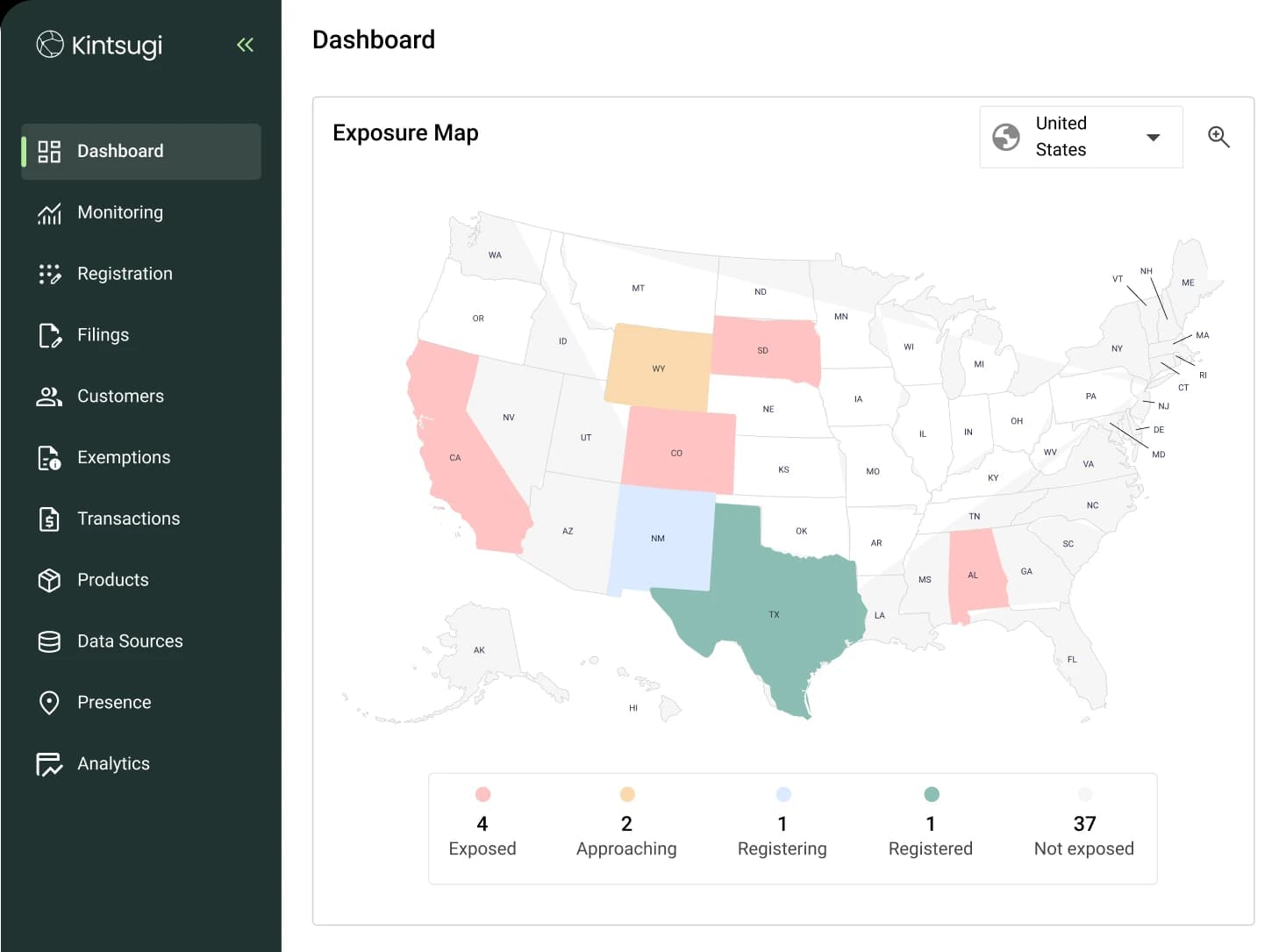
Task: Click the Products box icon
Action: coord(49,580)
